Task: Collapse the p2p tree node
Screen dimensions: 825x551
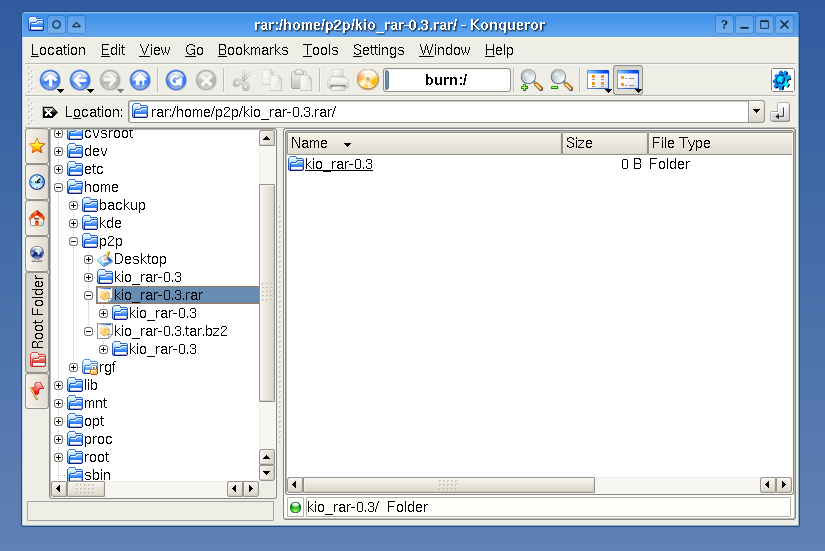Action: (74, 242)
